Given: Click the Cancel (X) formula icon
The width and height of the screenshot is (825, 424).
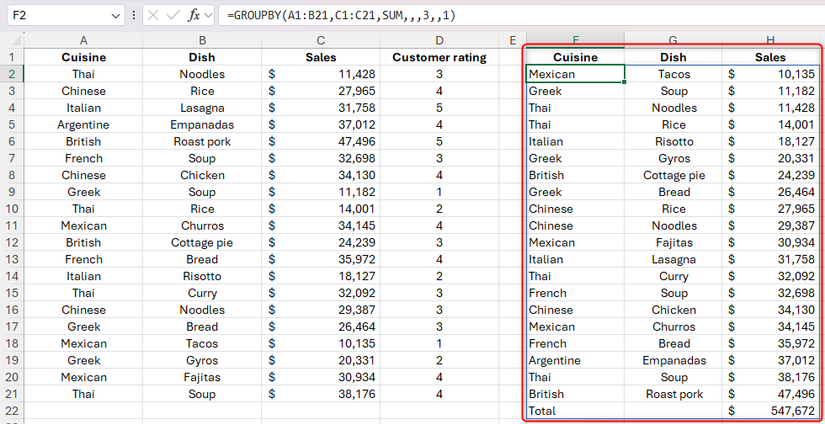Looking at the screenshot, I should (x=152, y=16).
